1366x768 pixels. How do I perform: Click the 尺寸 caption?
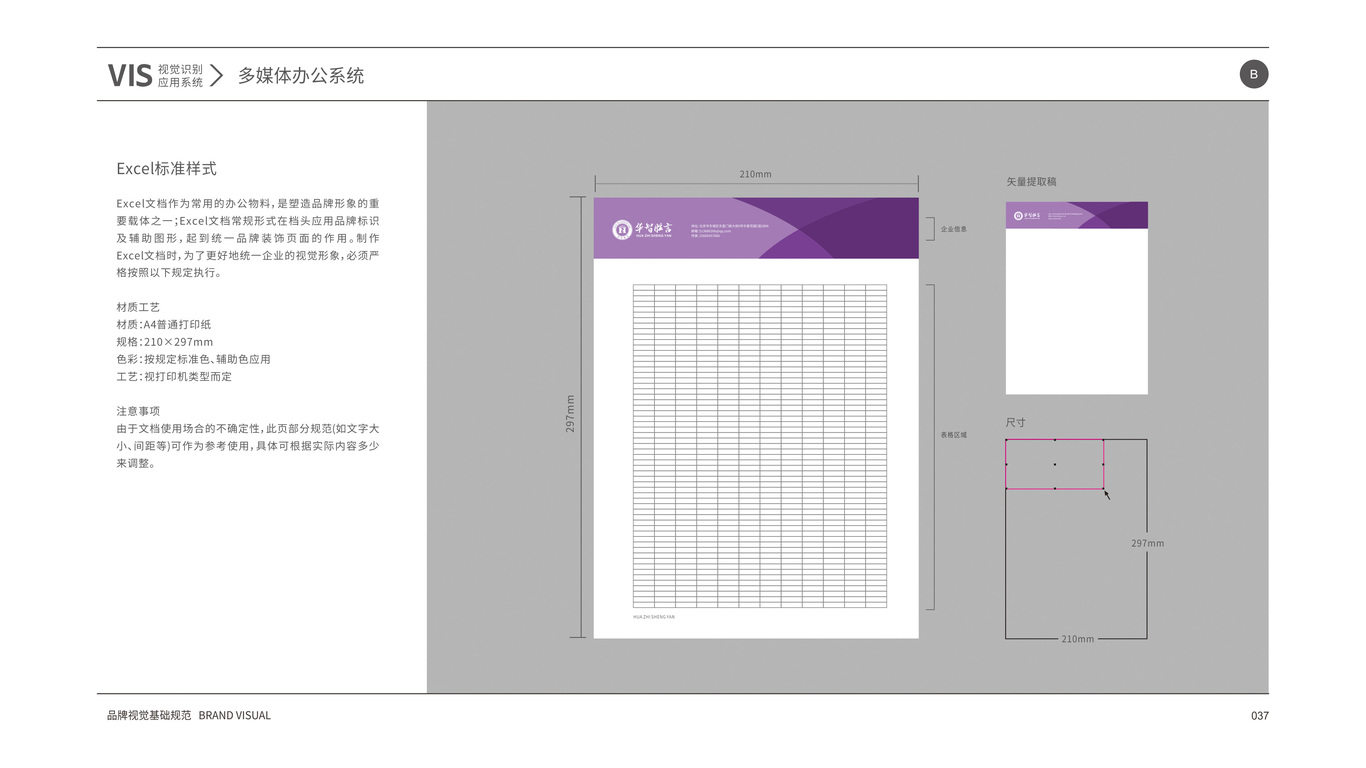click(1016, 423)
